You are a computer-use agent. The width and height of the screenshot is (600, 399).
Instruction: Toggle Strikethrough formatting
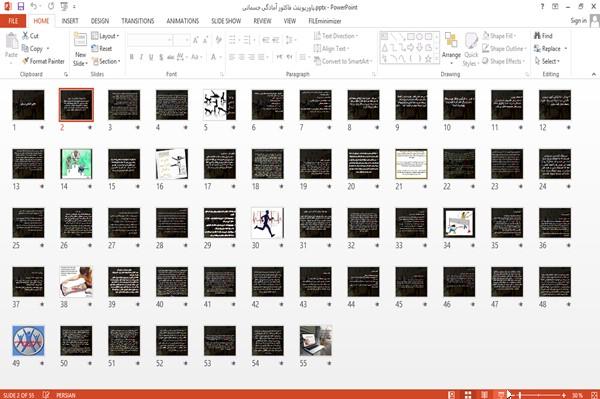click(171, 57)
